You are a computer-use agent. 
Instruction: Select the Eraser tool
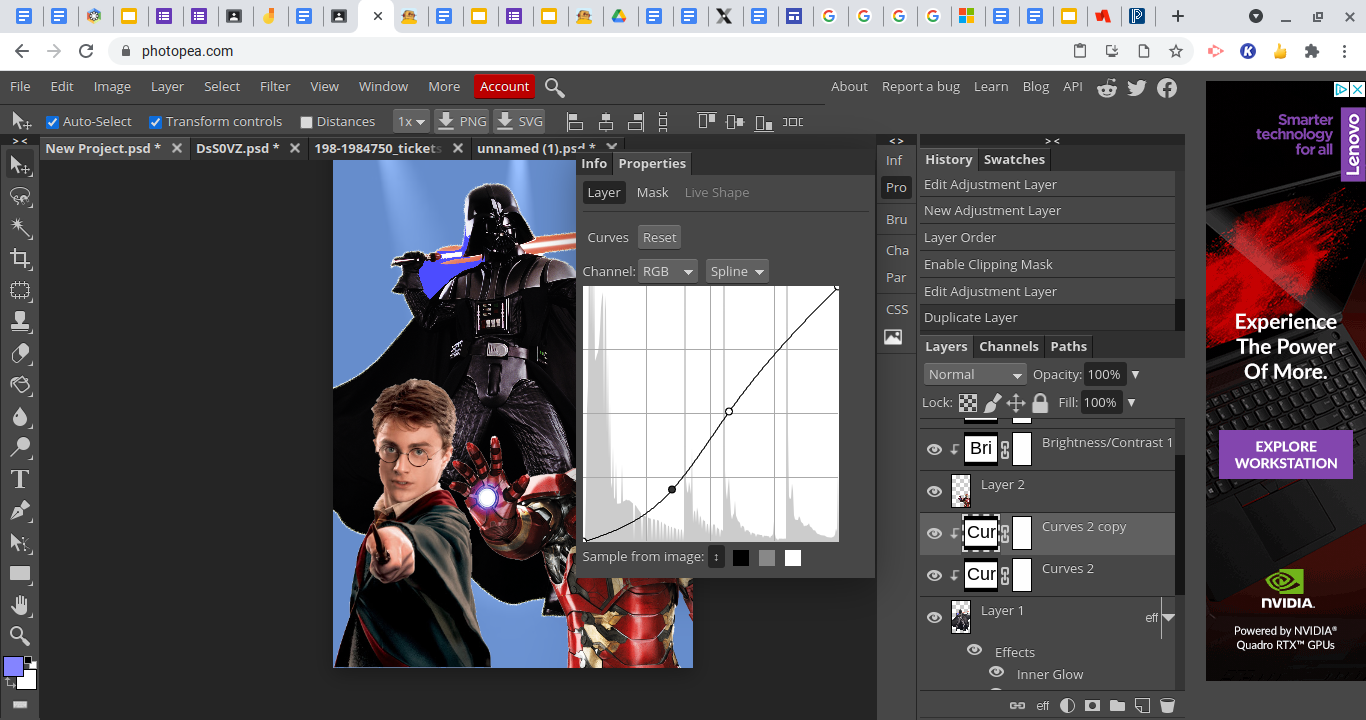[20, 353]
